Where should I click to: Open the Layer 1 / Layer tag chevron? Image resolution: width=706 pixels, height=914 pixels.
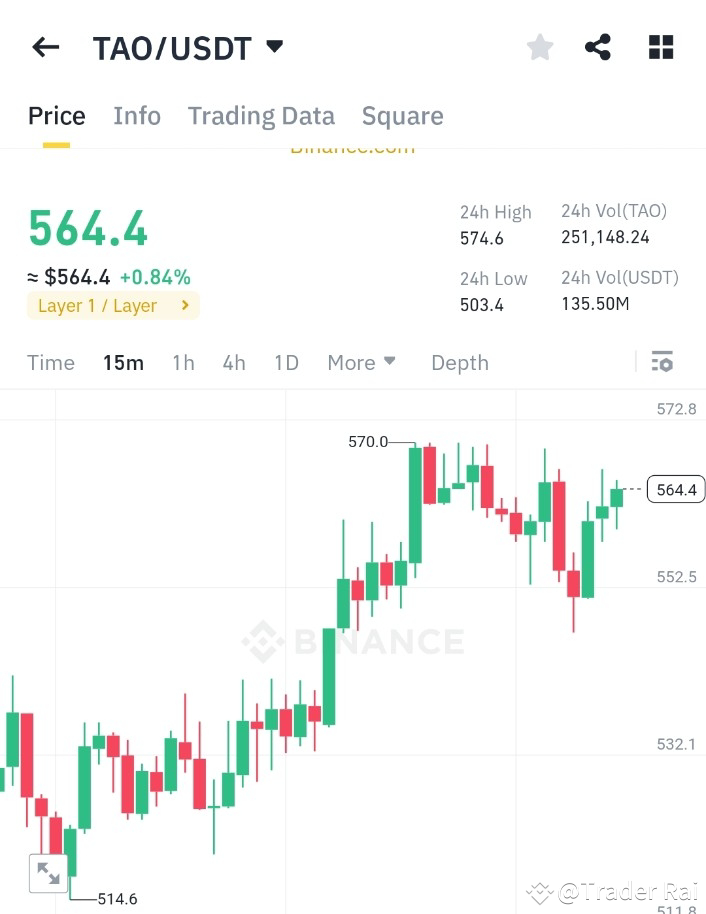click(184, 305)
